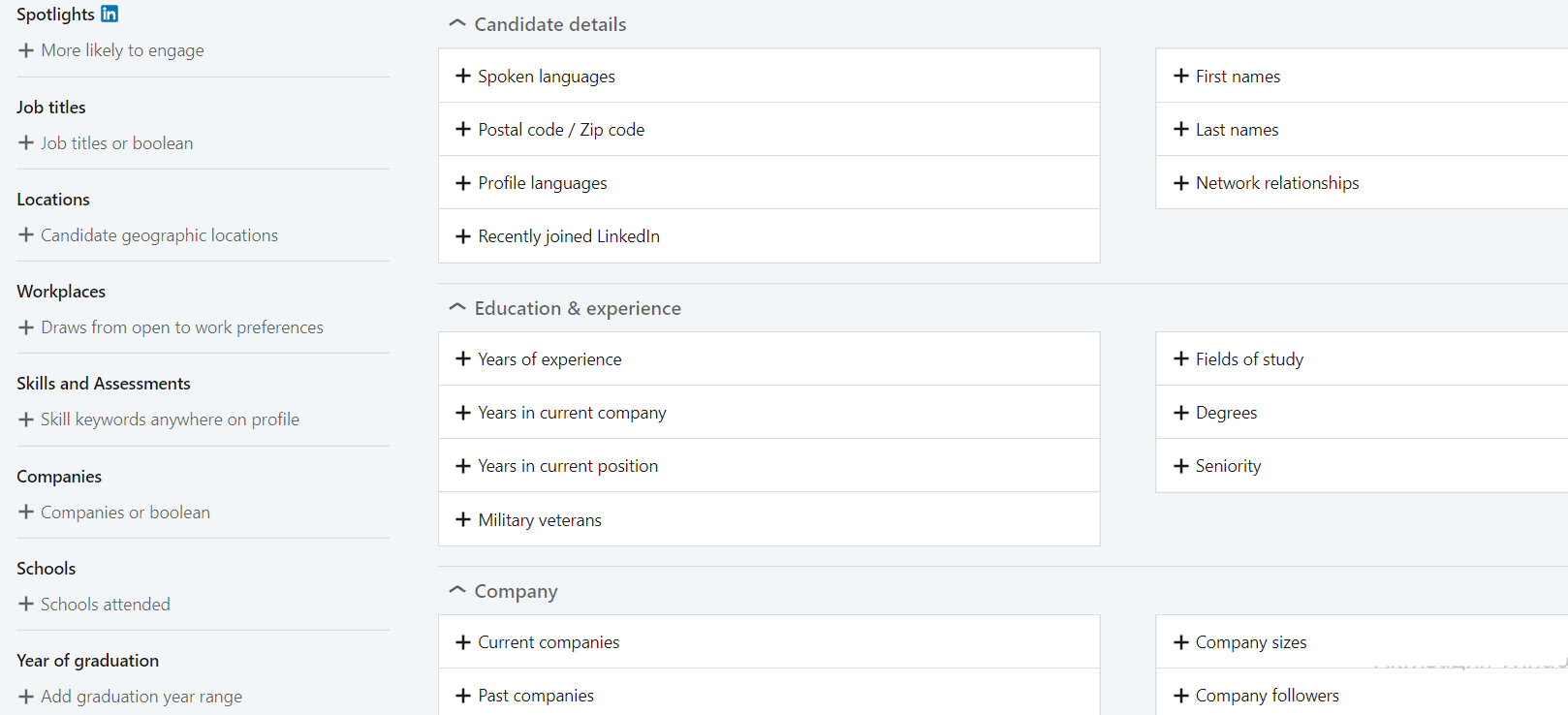Open the Seniority filter

click(1228, 466)
